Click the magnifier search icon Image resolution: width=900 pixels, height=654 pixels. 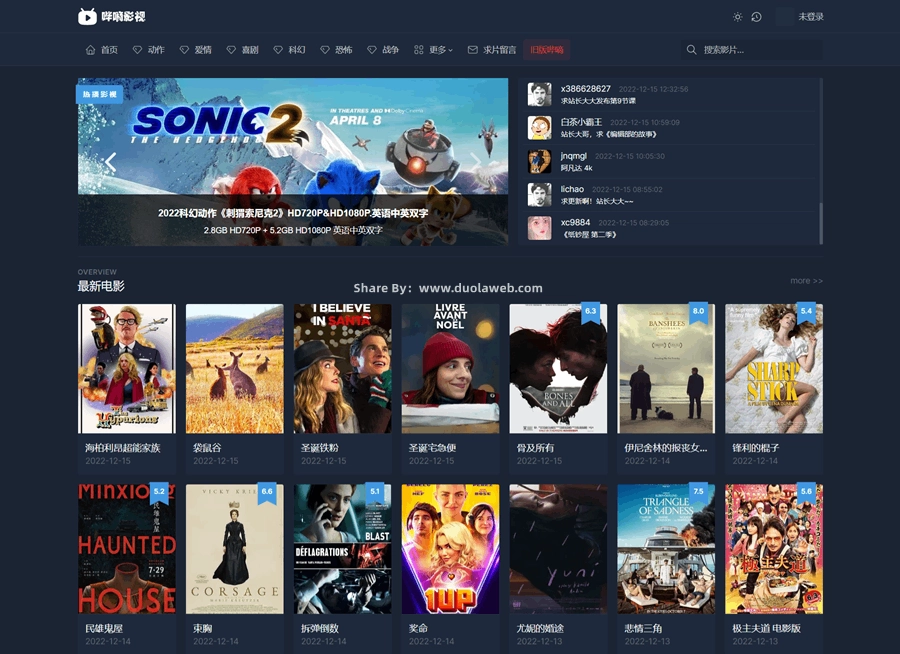click(x=692, y=50)
